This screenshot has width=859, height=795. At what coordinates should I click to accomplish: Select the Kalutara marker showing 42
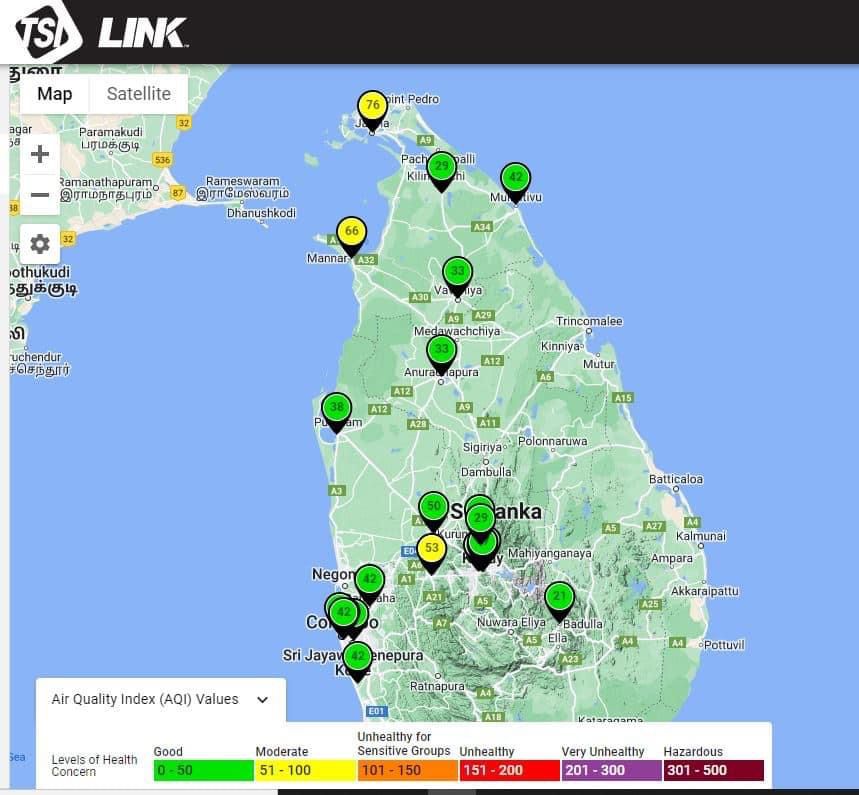pyautogui.click(x=357, y=656)
